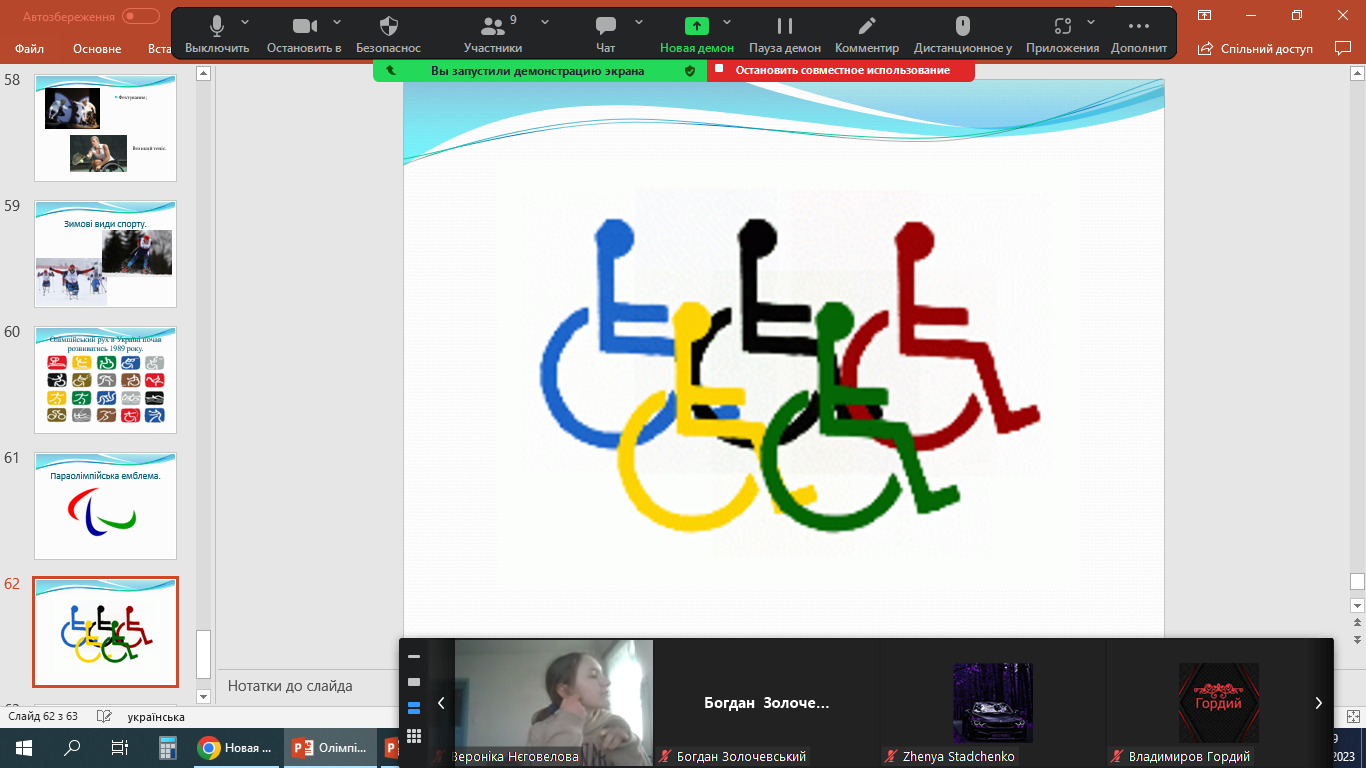Switch Zoom strip to grid view
Screen dimensions: 1366x768
click(x=414, y=735)
